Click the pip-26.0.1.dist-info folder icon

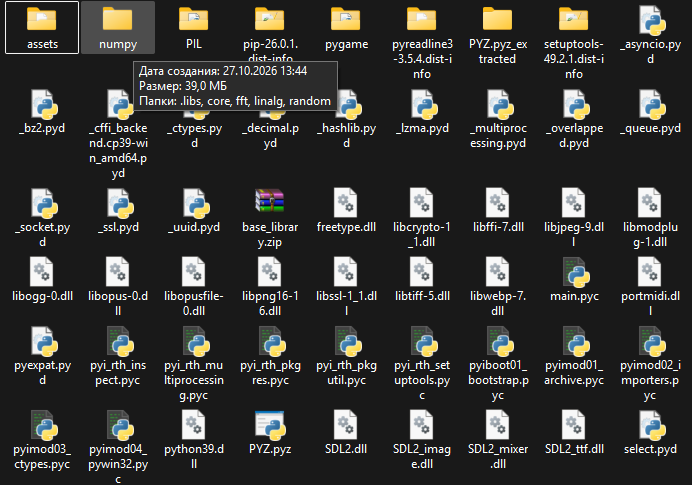coord(270,20)
